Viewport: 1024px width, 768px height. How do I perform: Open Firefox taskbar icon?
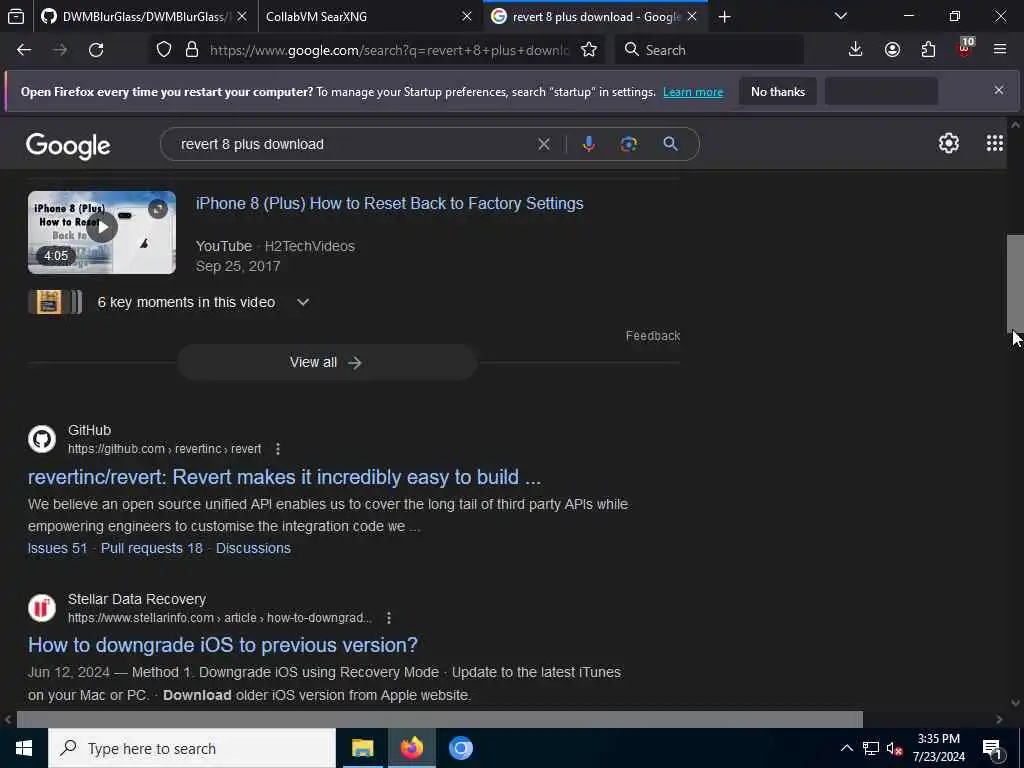click(x=411, y=748)
